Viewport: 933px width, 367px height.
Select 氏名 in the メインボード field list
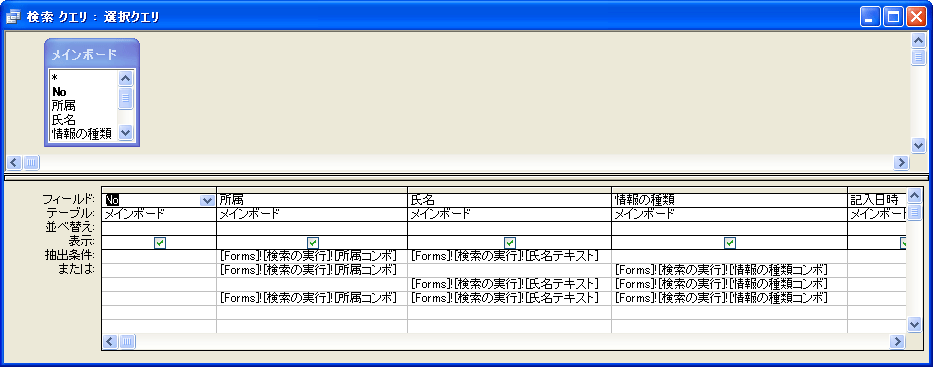pos(64,120)
